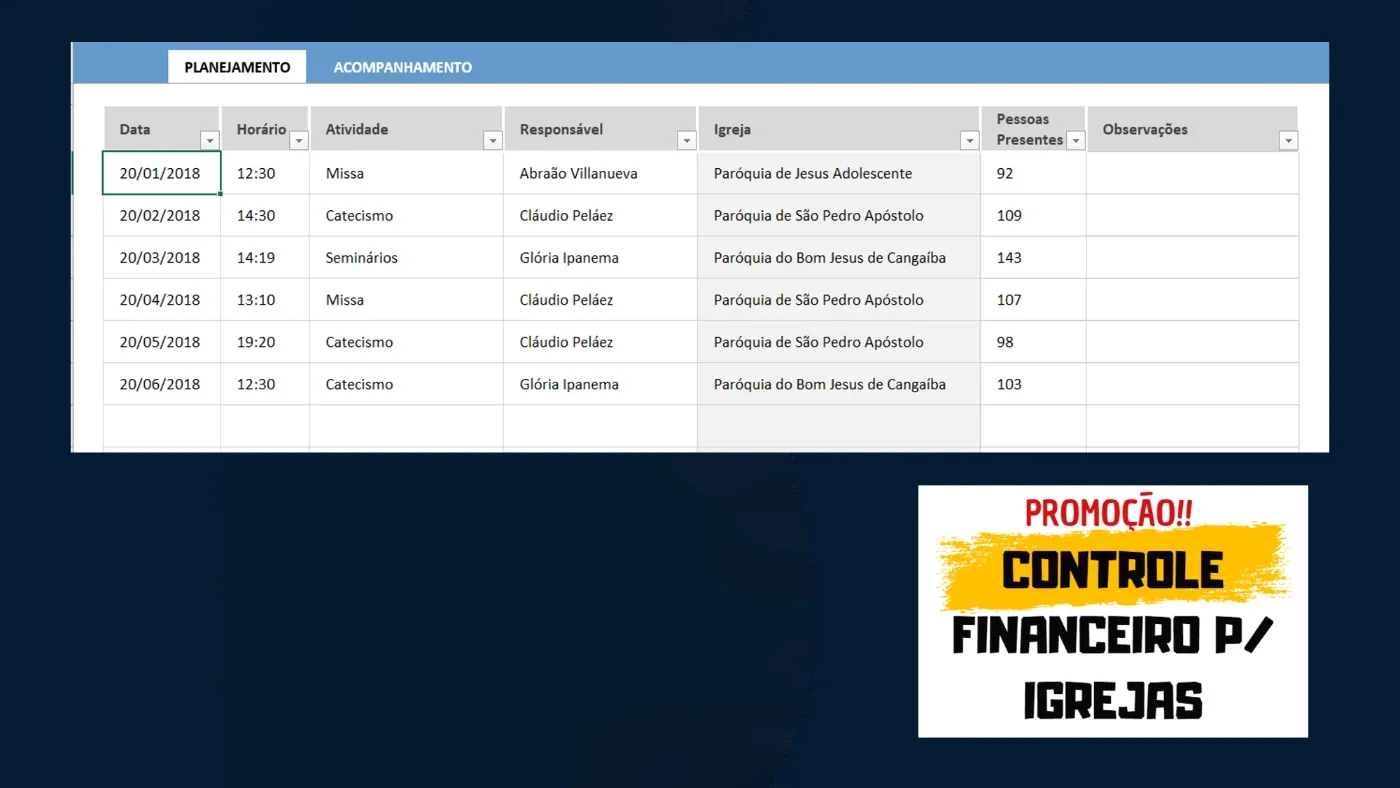
Task: Click the Atividade column header
Action: (406, 129)
